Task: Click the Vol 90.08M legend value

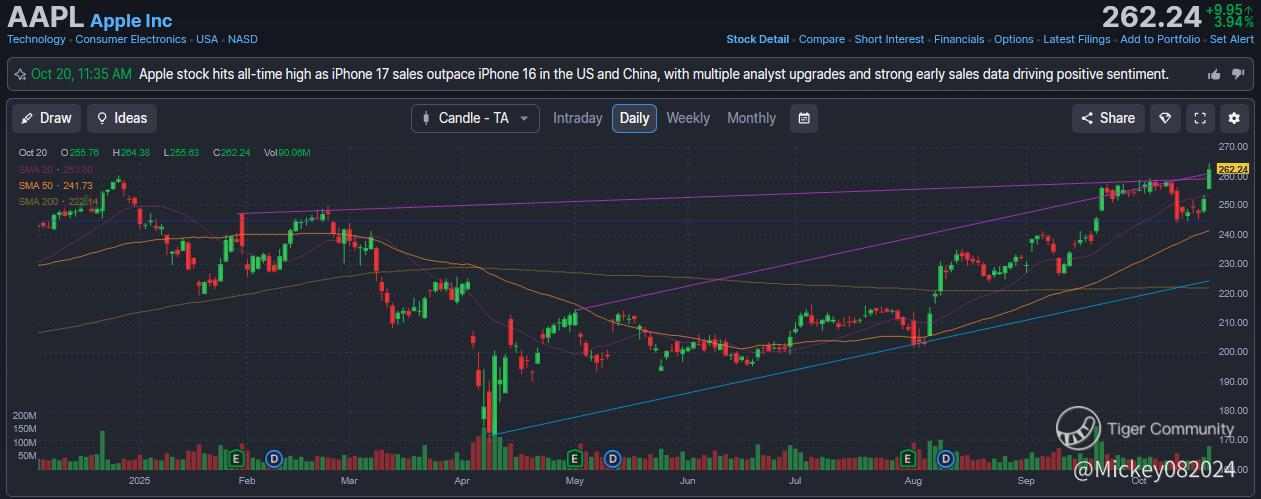Action: pos(287,153)
